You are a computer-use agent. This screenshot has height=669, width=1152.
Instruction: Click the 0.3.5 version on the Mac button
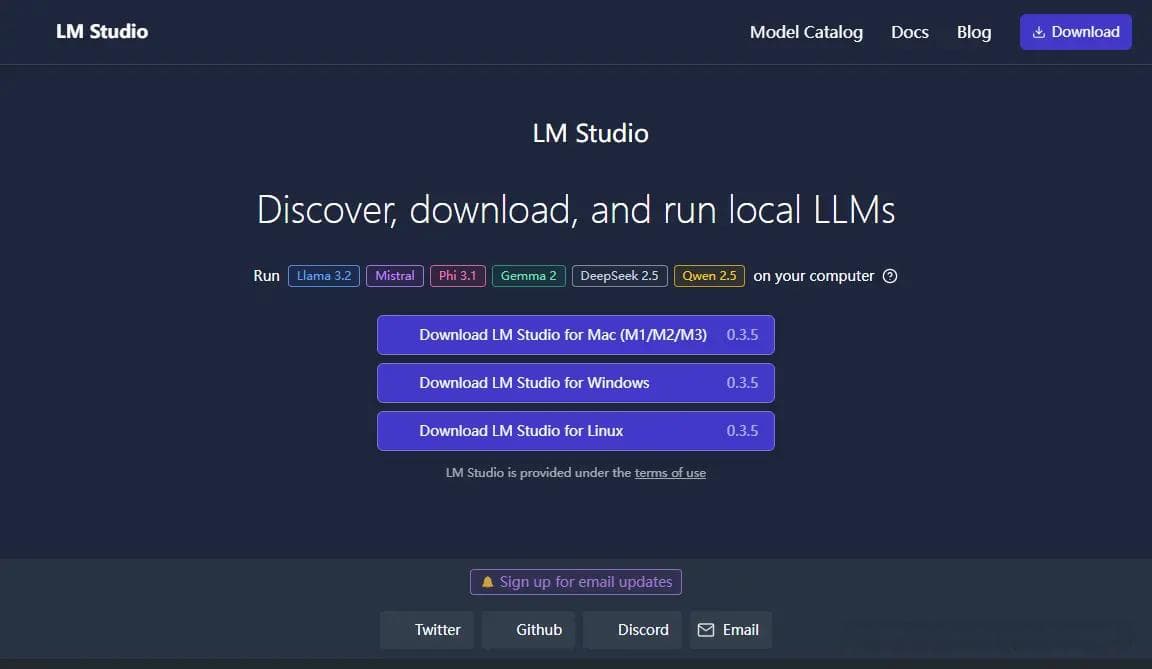(x=742, y=335)
